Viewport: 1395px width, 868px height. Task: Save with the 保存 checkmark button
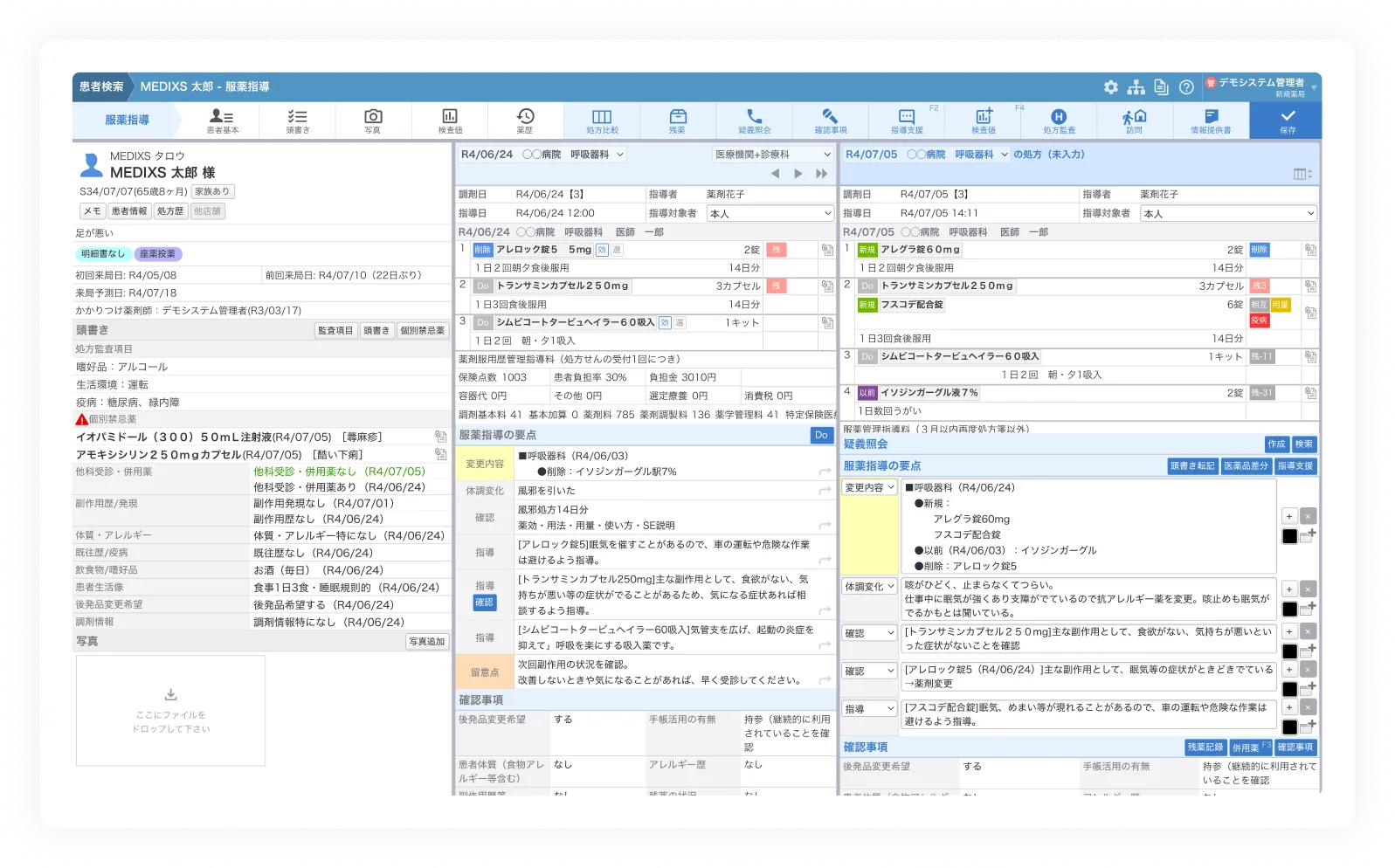(1288, 121)
